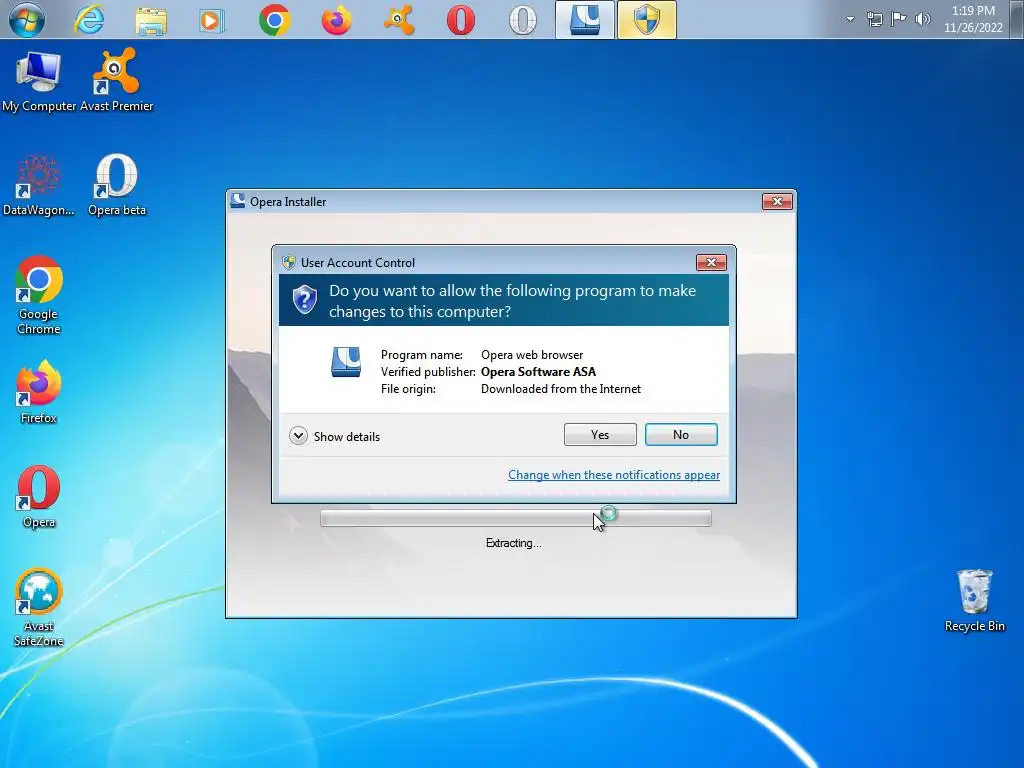Click No in User Account Control

tap(681, 435)
